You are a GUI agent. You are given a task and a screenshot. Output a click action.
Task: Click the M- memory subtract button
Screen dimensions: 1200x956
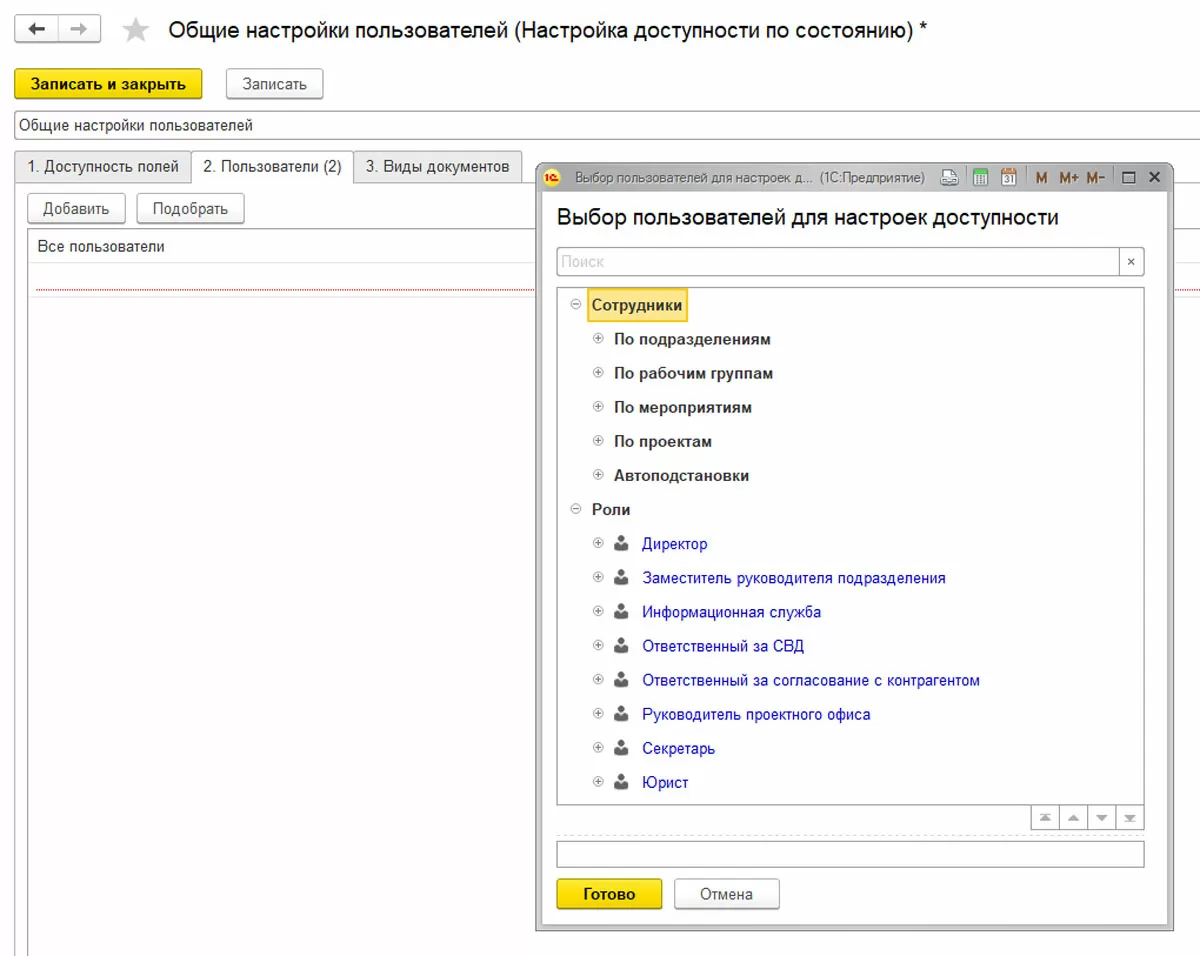(x=1095, y=177)
